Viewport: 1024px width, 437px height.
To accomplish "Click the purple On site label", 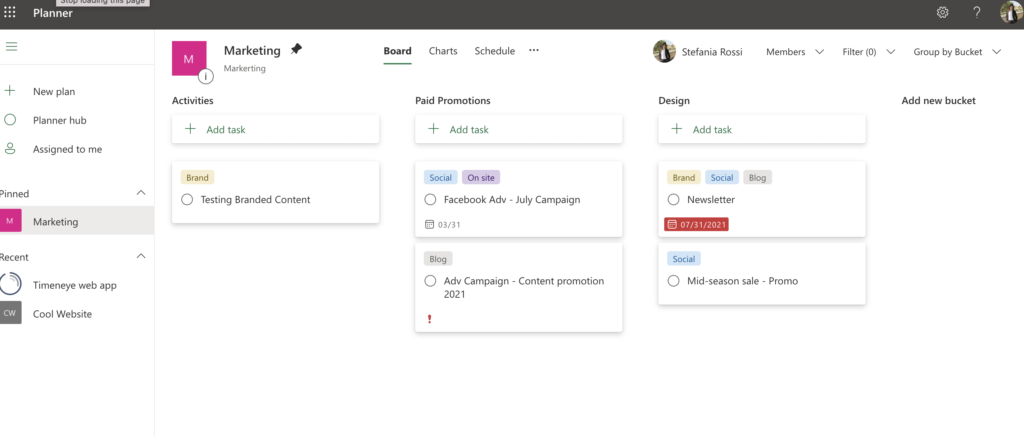I will tap(481, 177).
